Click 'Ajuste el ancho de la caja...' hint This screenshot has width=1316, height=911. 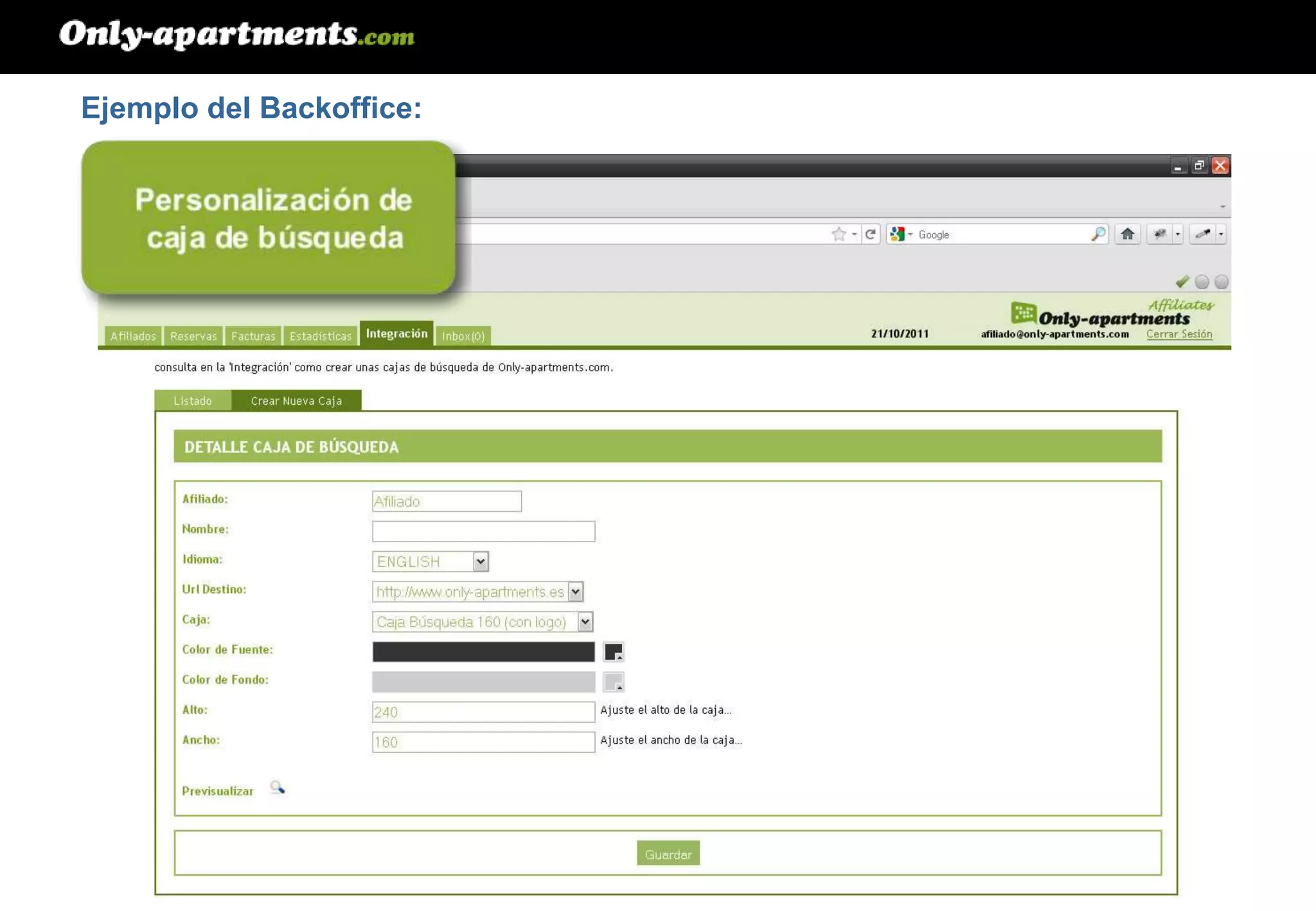671,740
